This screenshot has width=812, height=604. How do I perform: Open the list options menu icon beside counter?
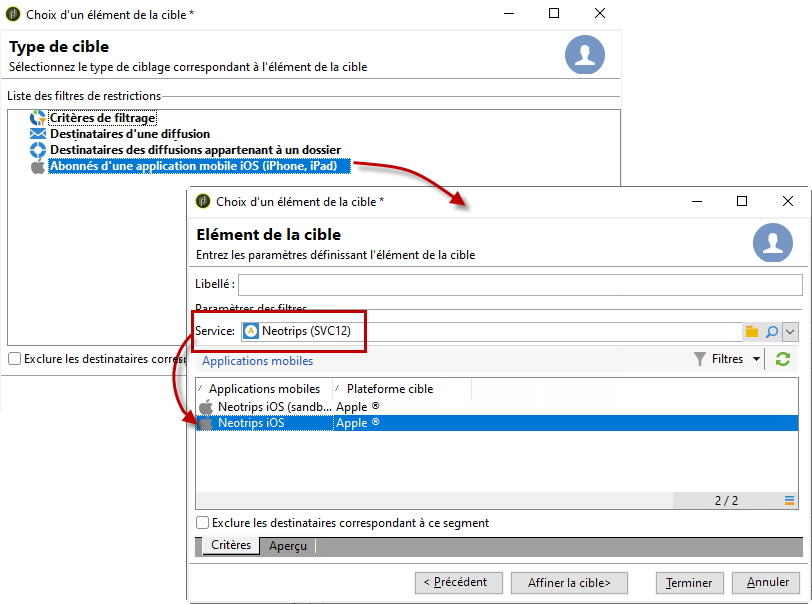coord(789,500)
